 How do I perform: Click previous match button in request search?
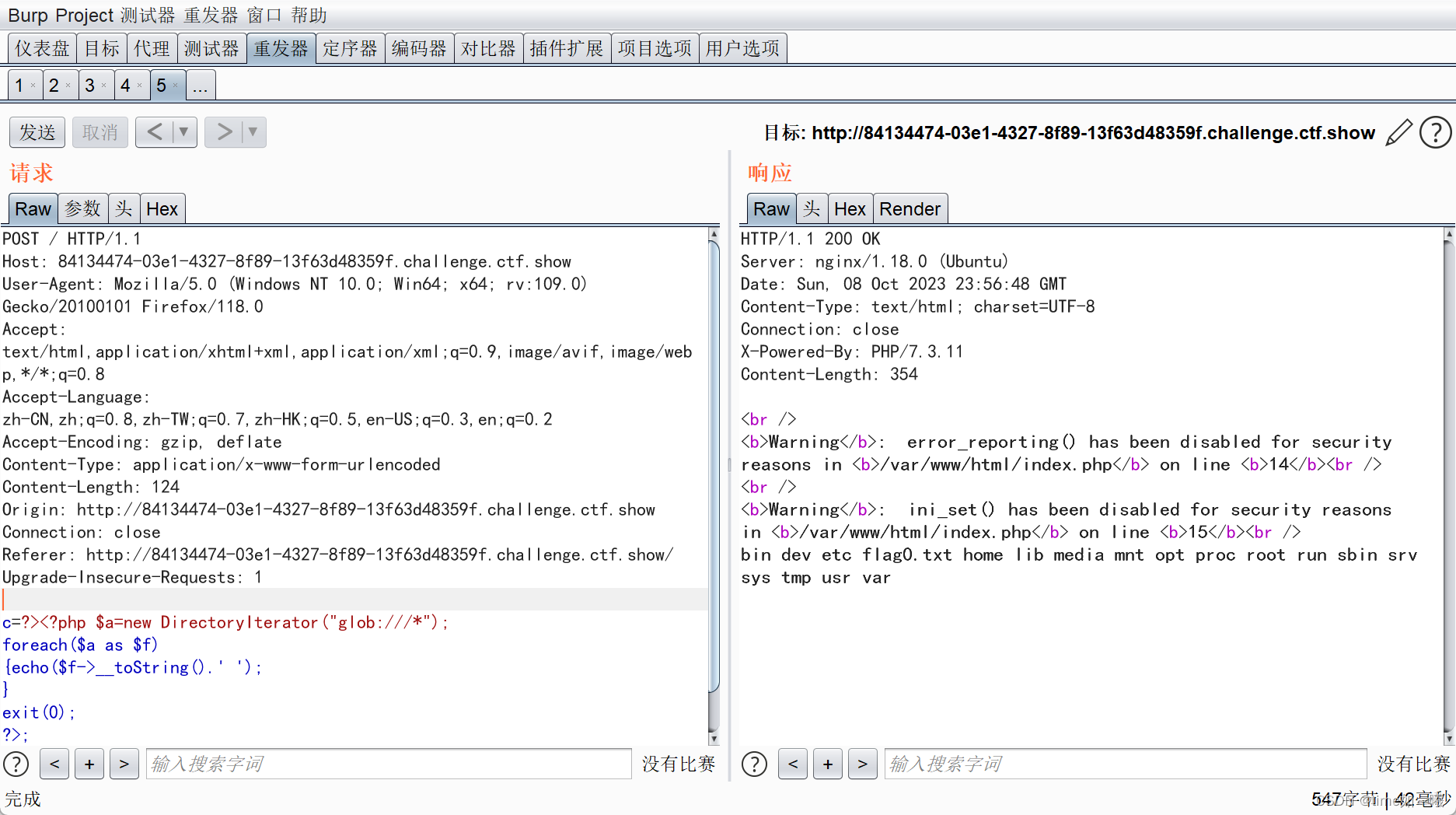point(54,764)
